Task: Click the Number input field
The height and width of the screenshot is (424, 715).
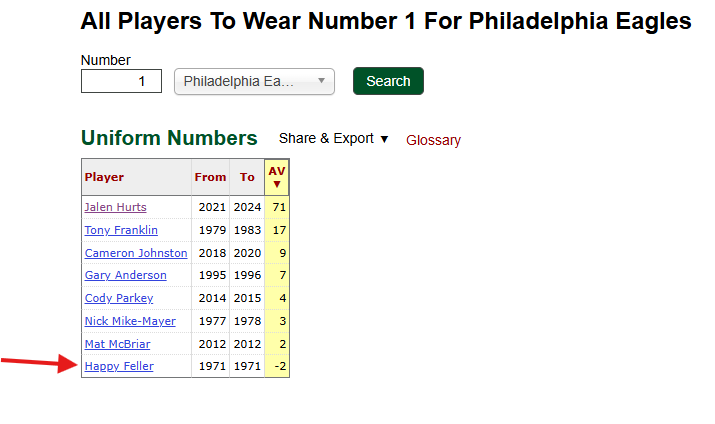Action: (121, 81)
